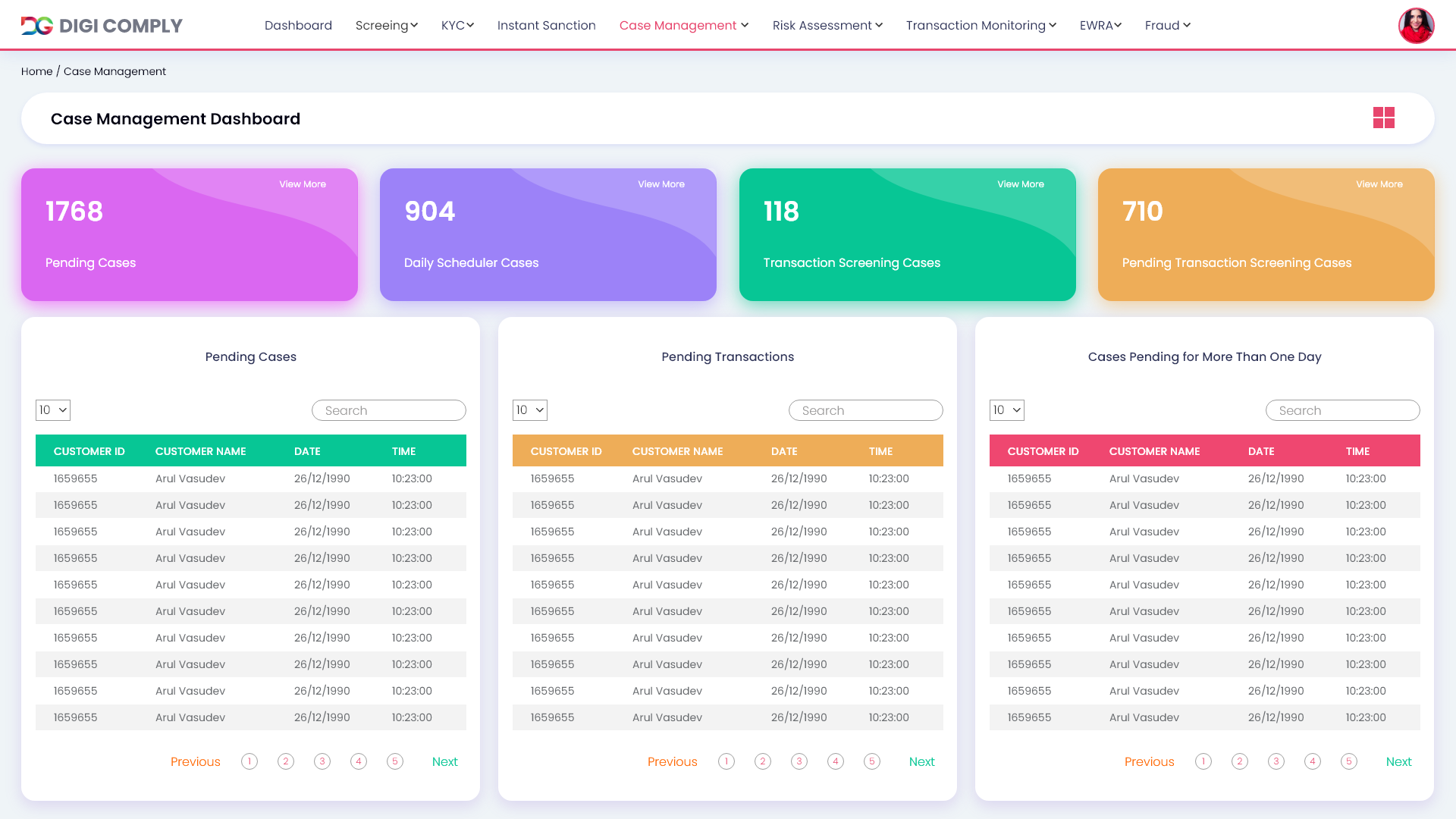Click Search field in Pending Cases table
This screenshot has height=819, width=1456.
[x=389, y=410]
